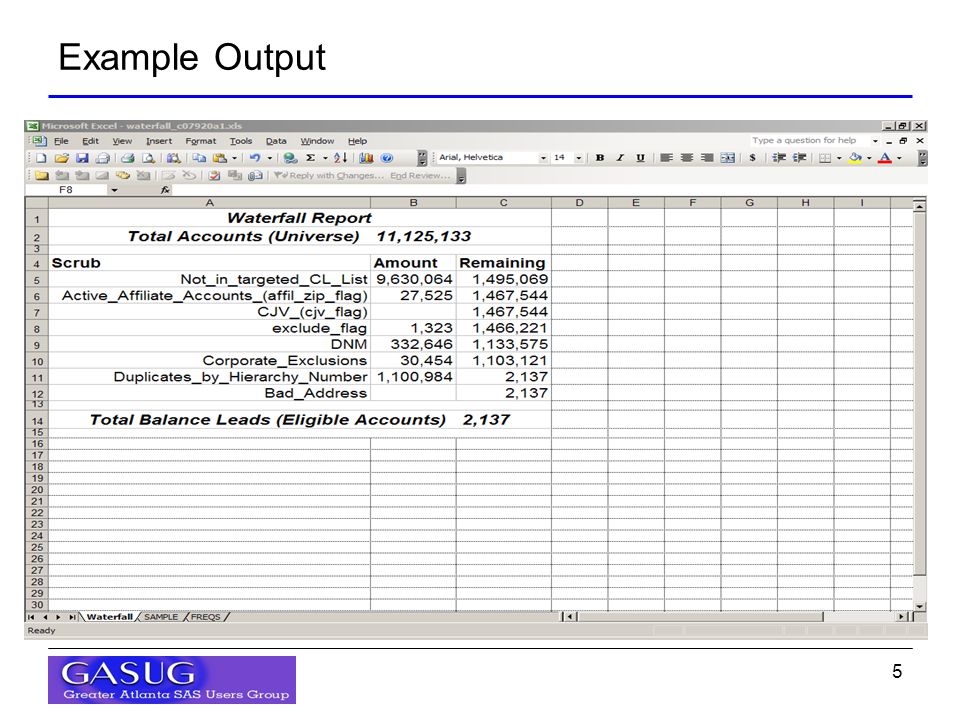This screenshot has width=960, height=720.
Task: Click in the Type a question for help box
Action: coord(808,141)
